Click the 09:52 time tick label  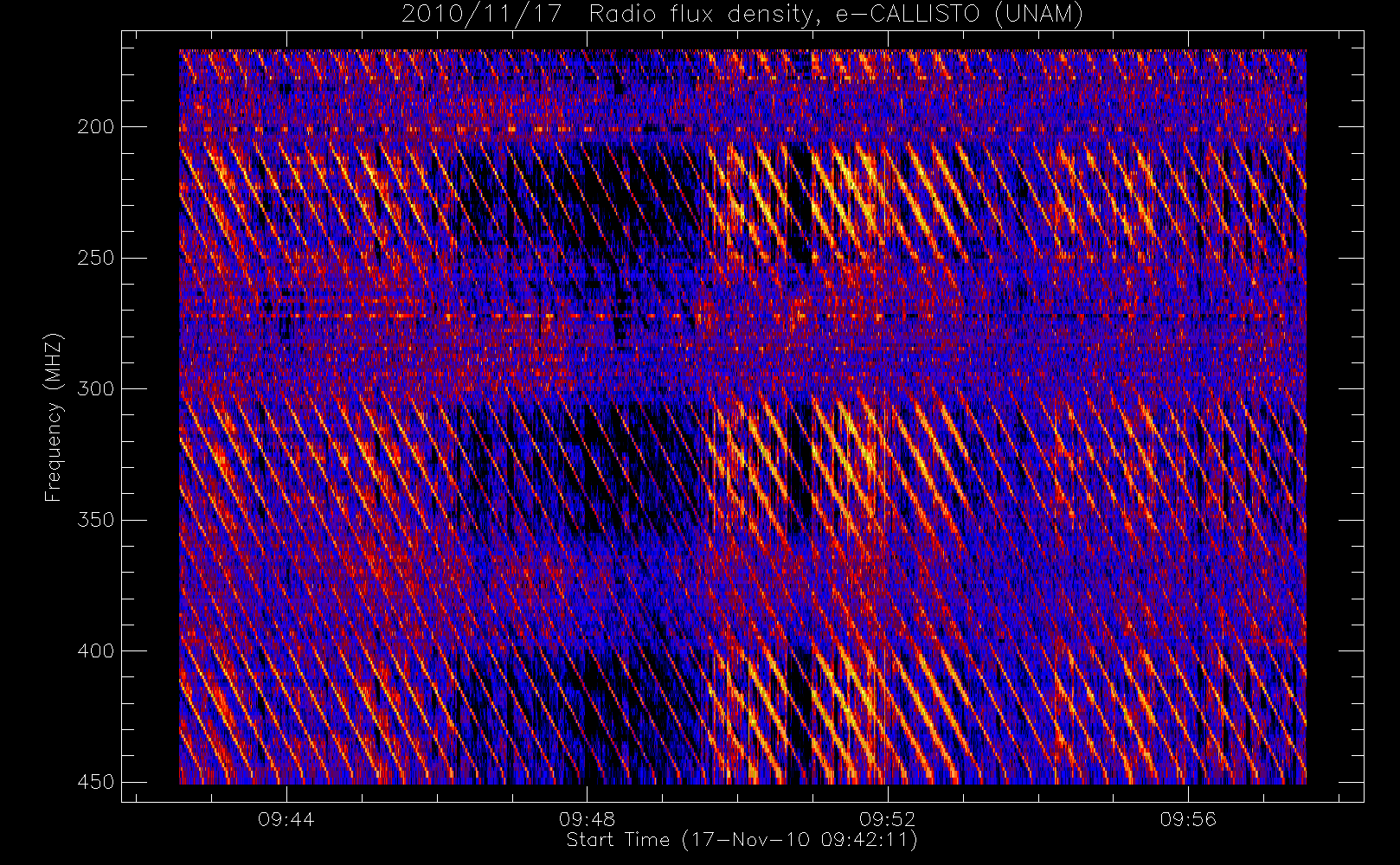pyautogui.click(x=887, y=818)
